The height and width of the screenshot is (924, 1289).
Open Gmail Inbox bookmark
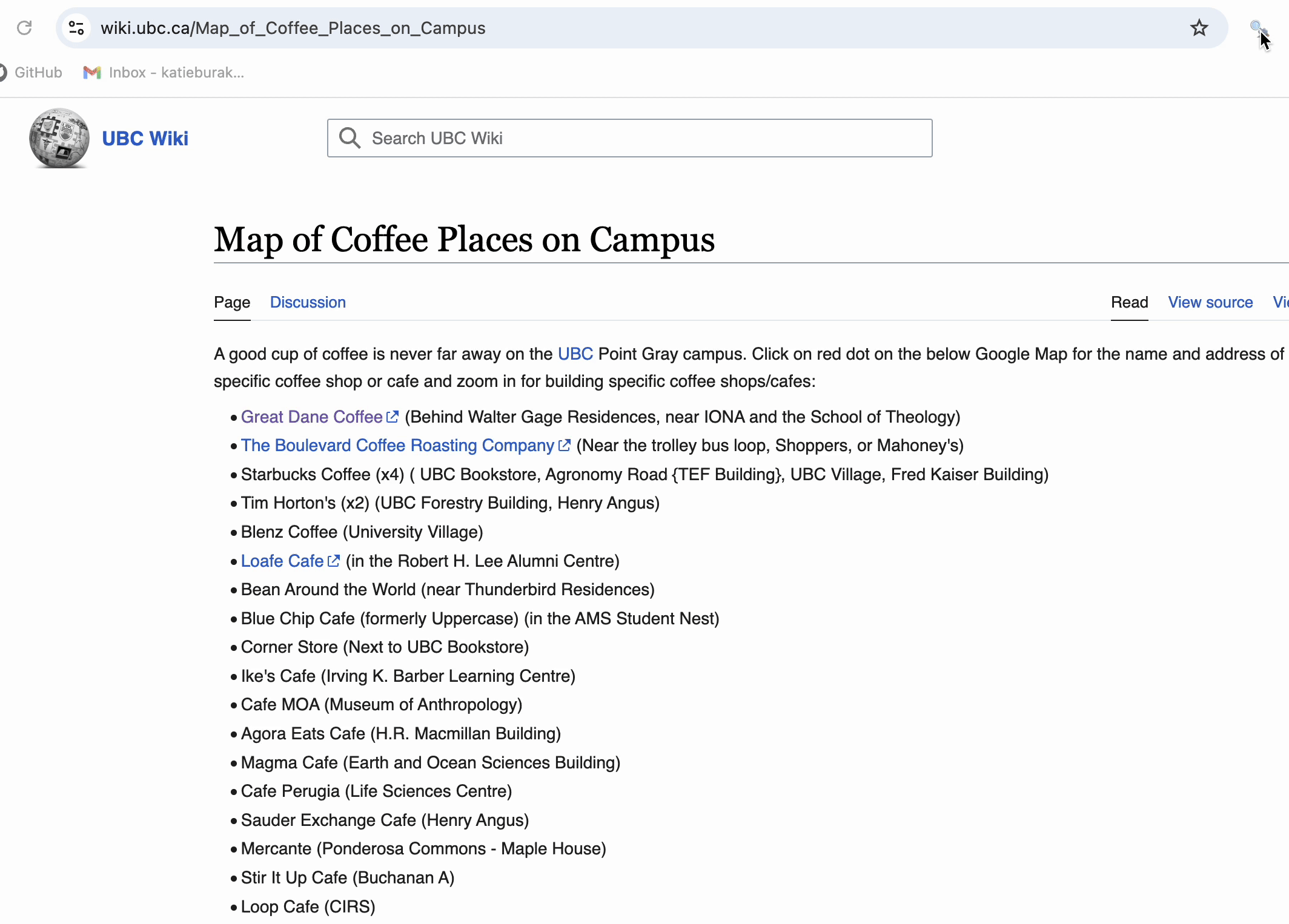click(164, 73)
